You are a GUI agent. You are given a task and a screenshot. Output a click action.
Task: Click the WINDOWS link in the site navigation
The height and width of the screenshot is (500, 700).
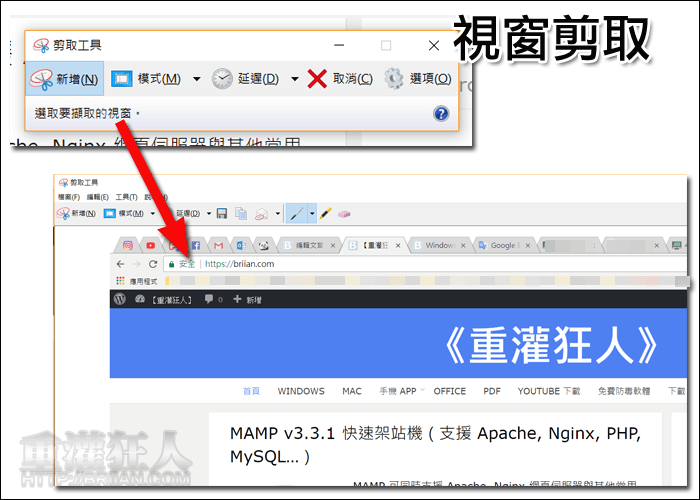point(301,391)
